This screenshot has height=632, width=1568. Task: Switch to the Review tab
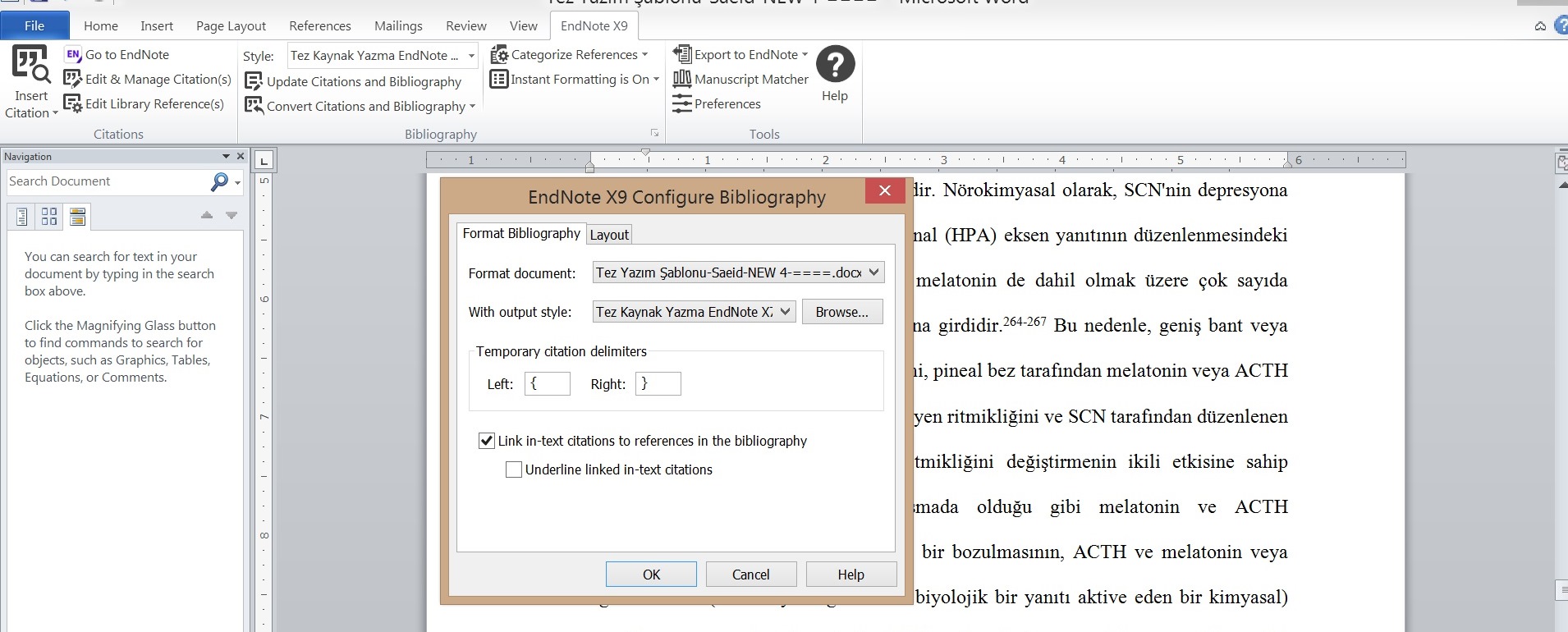tap(466, 26)
